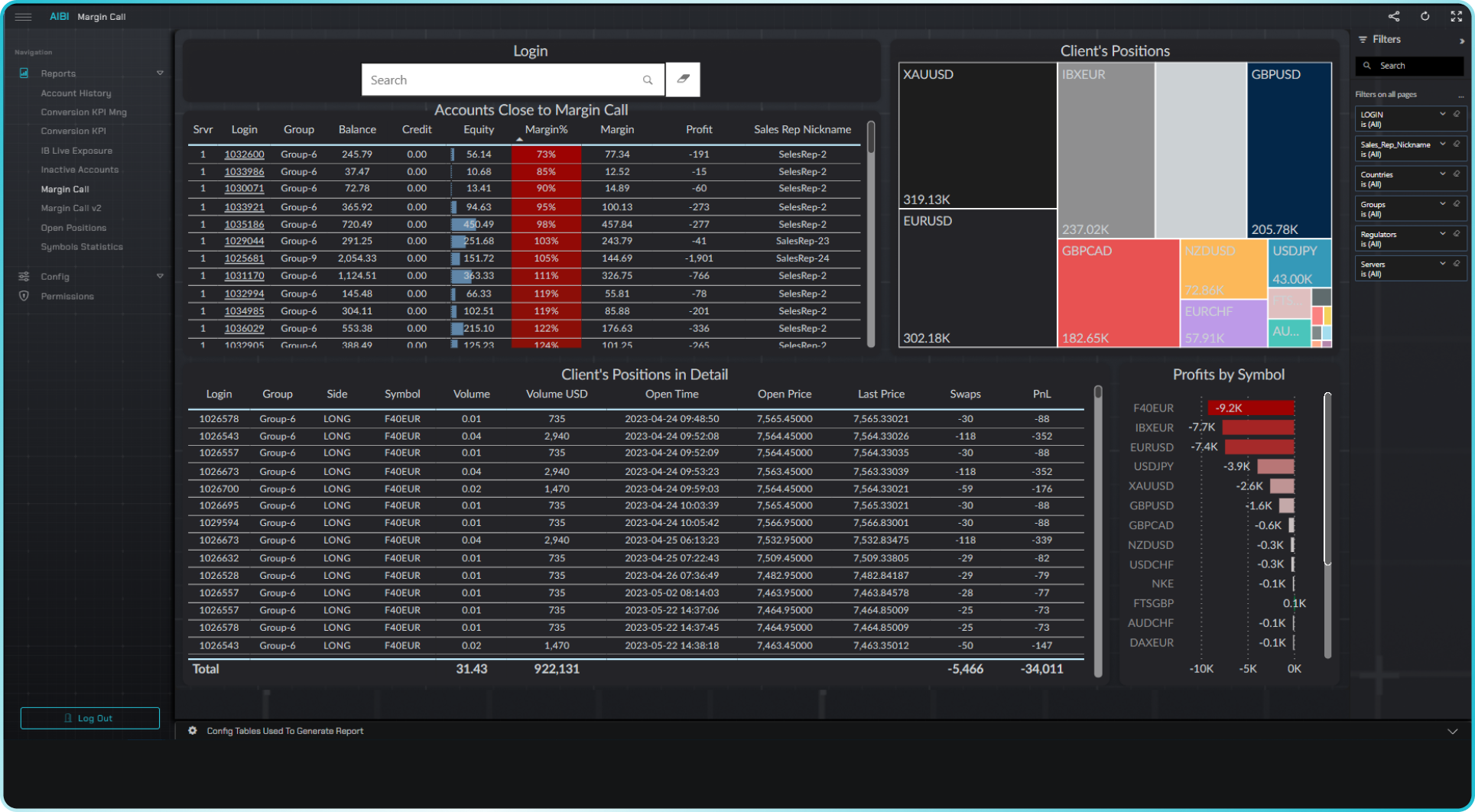The width and height of the screenshot is (1475, 812).
Task: Open Conversion KPI Mng report
Action: click(x=83, y=112)
